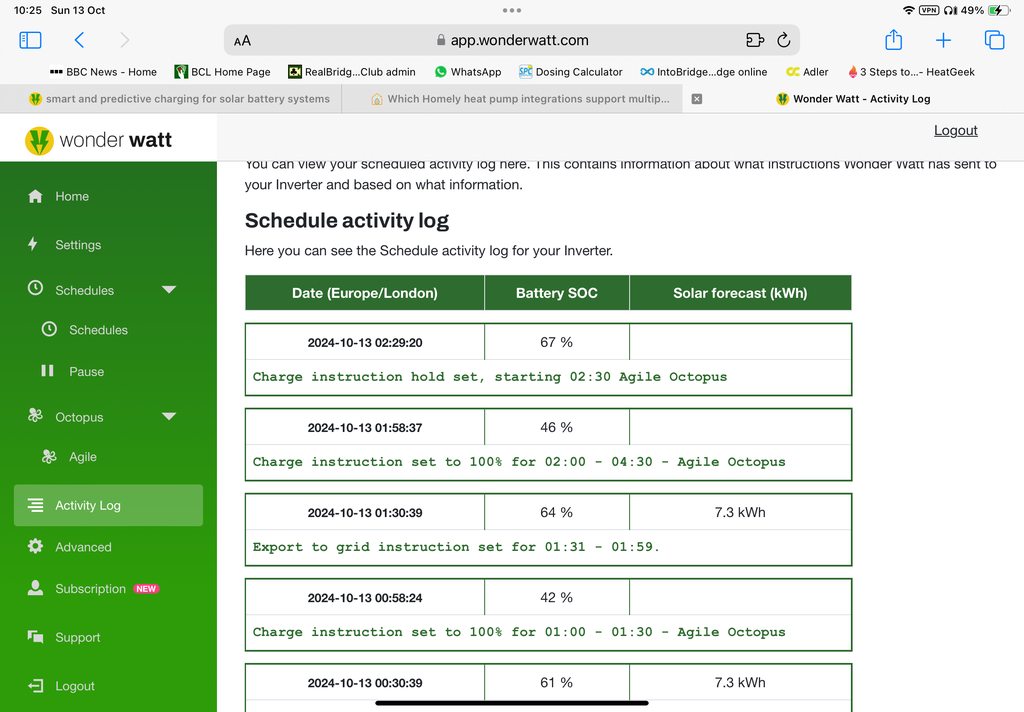Open the Advanced gear menu item
Image resolution: width=1024 pixels, height=712 pixels.
[83, 547]
